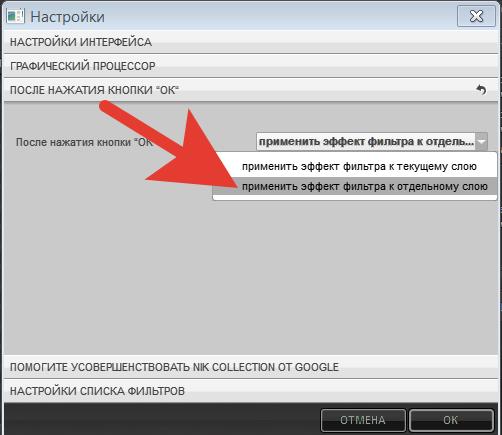Image resolution: width=502 pixels, height=435 pixels.
Task: Click the reset arrow icon in section header
Action: point(481,90)
